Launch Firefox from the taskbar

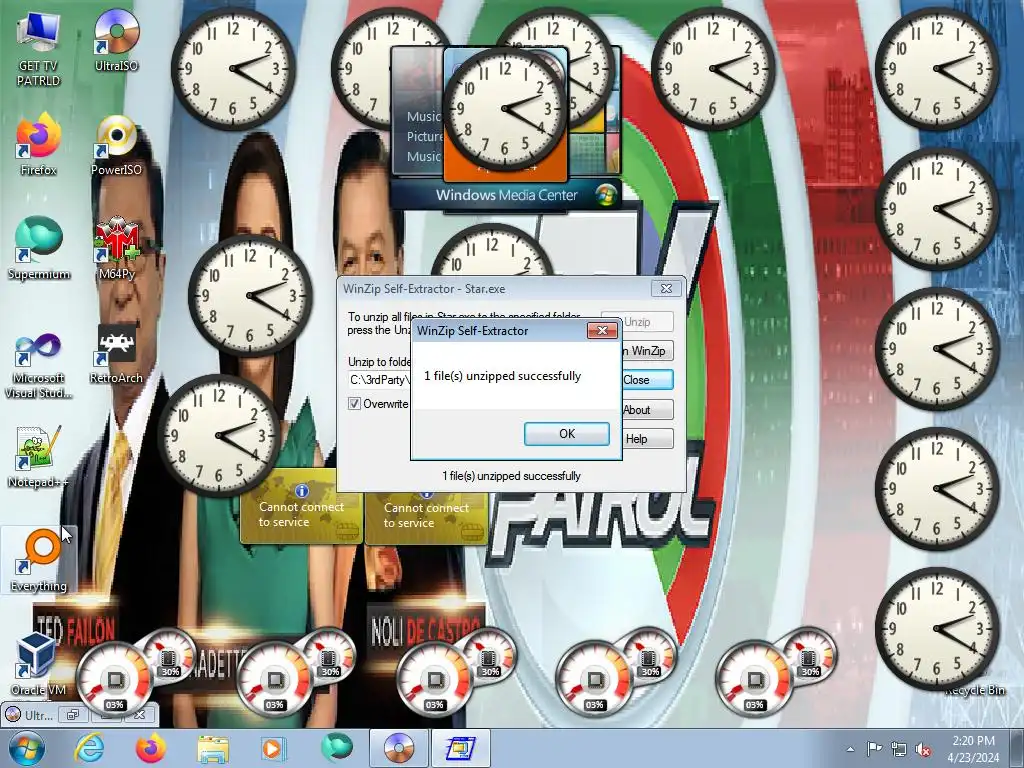(150, 748)
